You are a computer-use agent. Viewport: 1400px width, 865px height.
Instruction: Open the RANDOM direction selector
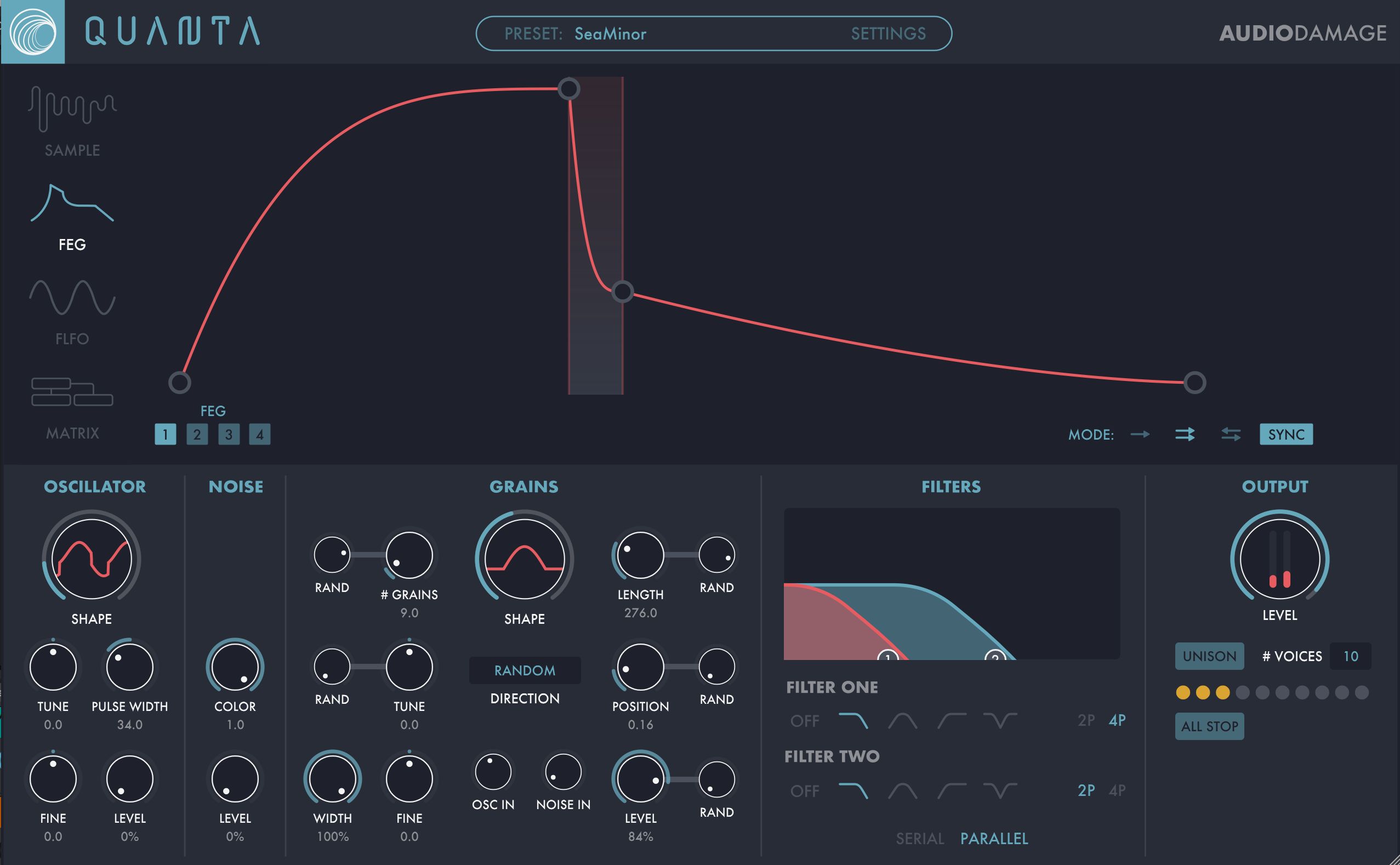click(525, 670)
